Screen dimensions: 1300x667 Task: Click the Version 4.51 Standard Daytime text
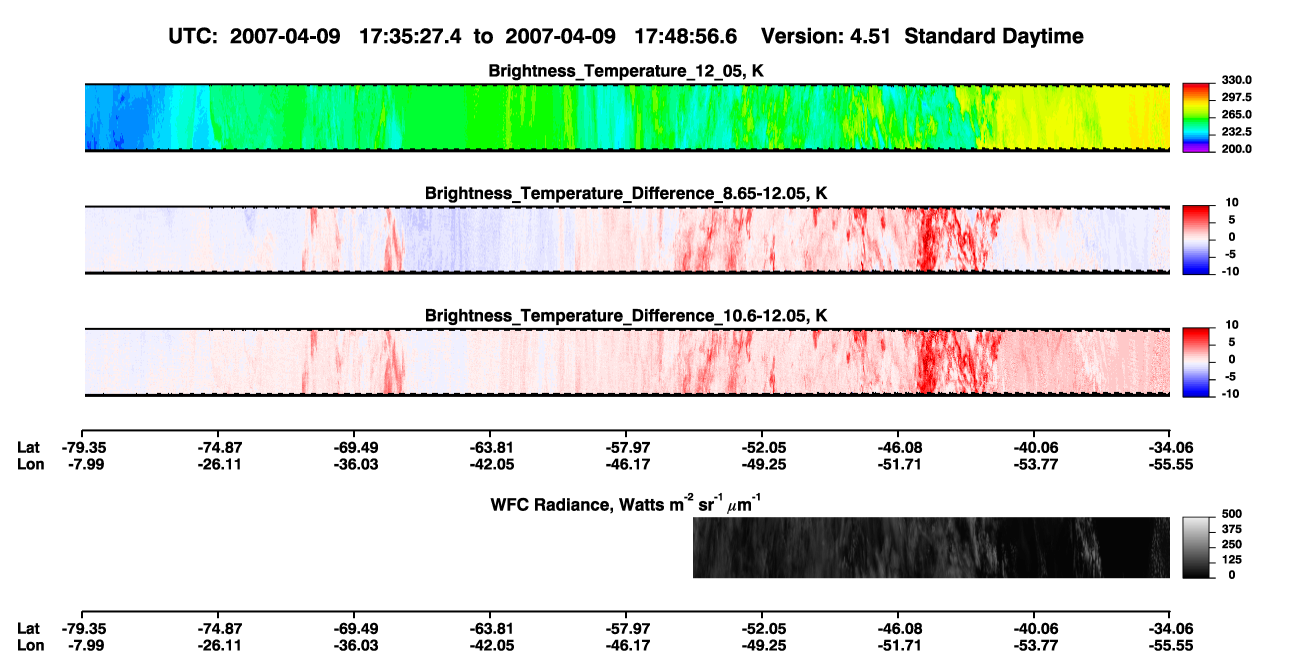click(x=922, y=36)
